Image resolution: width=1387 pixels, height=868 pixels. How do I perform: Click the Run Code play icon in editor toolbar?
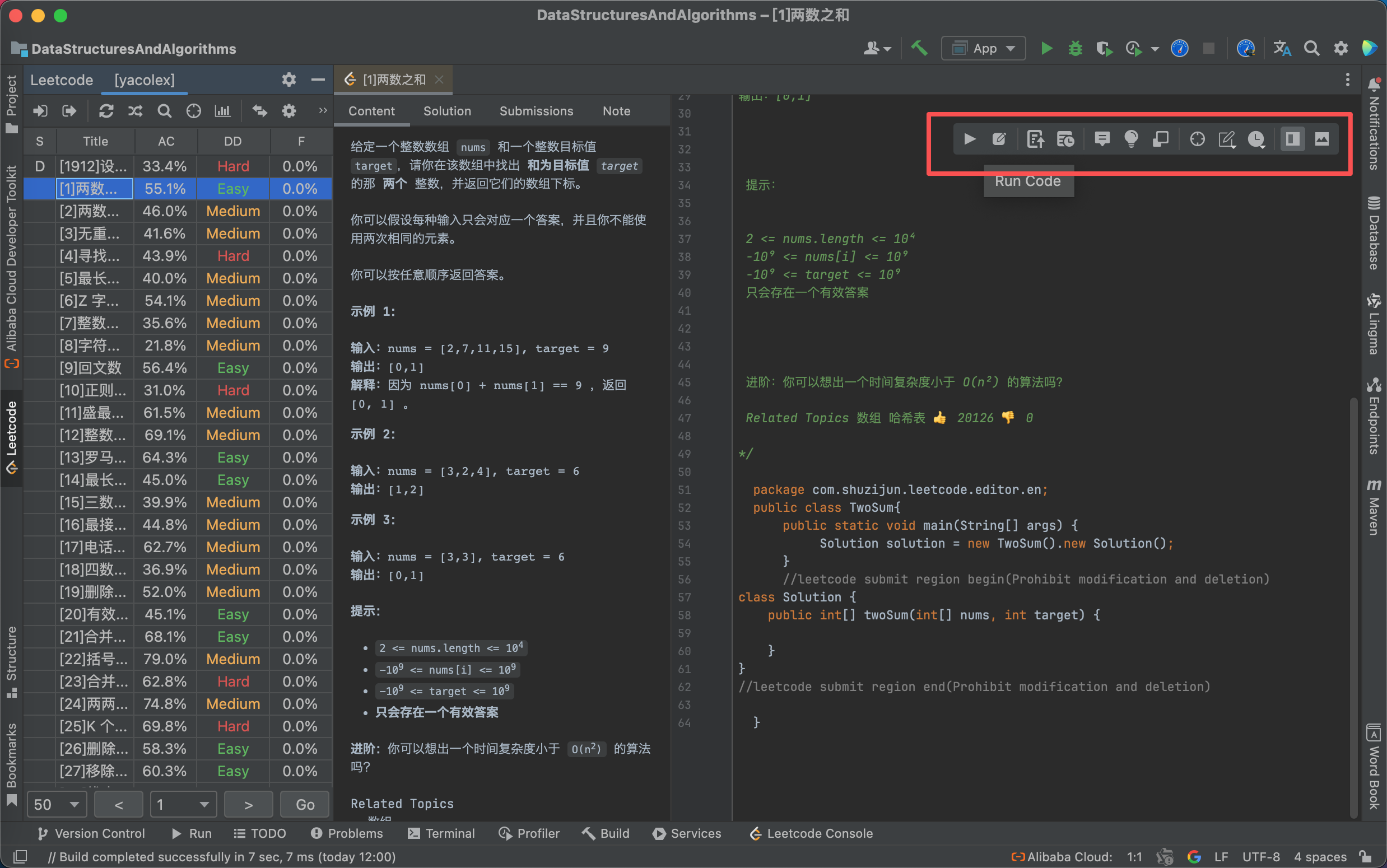(969, 139)
